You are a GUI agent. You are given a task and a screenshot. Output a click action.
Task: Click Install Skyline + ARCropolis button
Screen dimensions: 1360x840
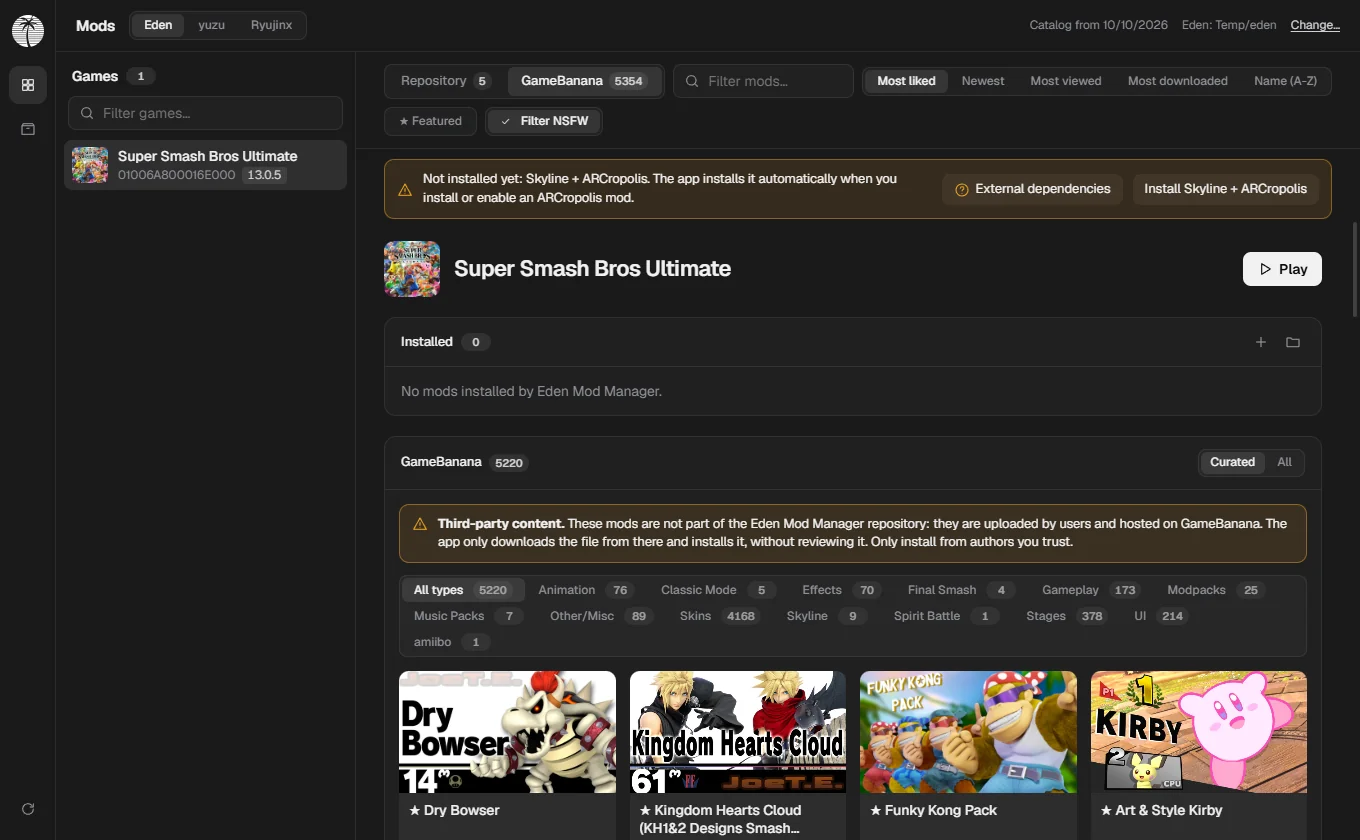[x=1225, y=189]
